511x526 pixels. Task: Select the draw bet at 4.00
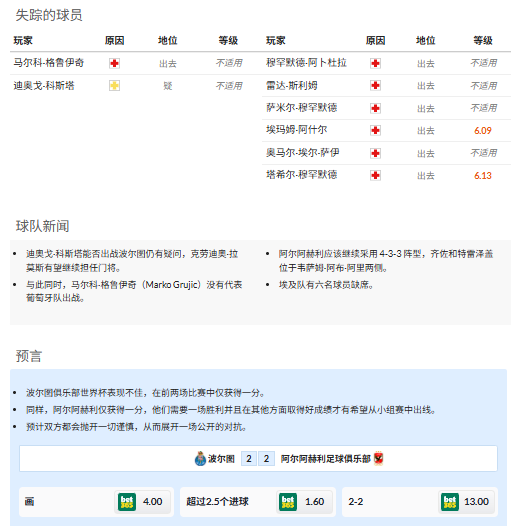tap(96, 502)
